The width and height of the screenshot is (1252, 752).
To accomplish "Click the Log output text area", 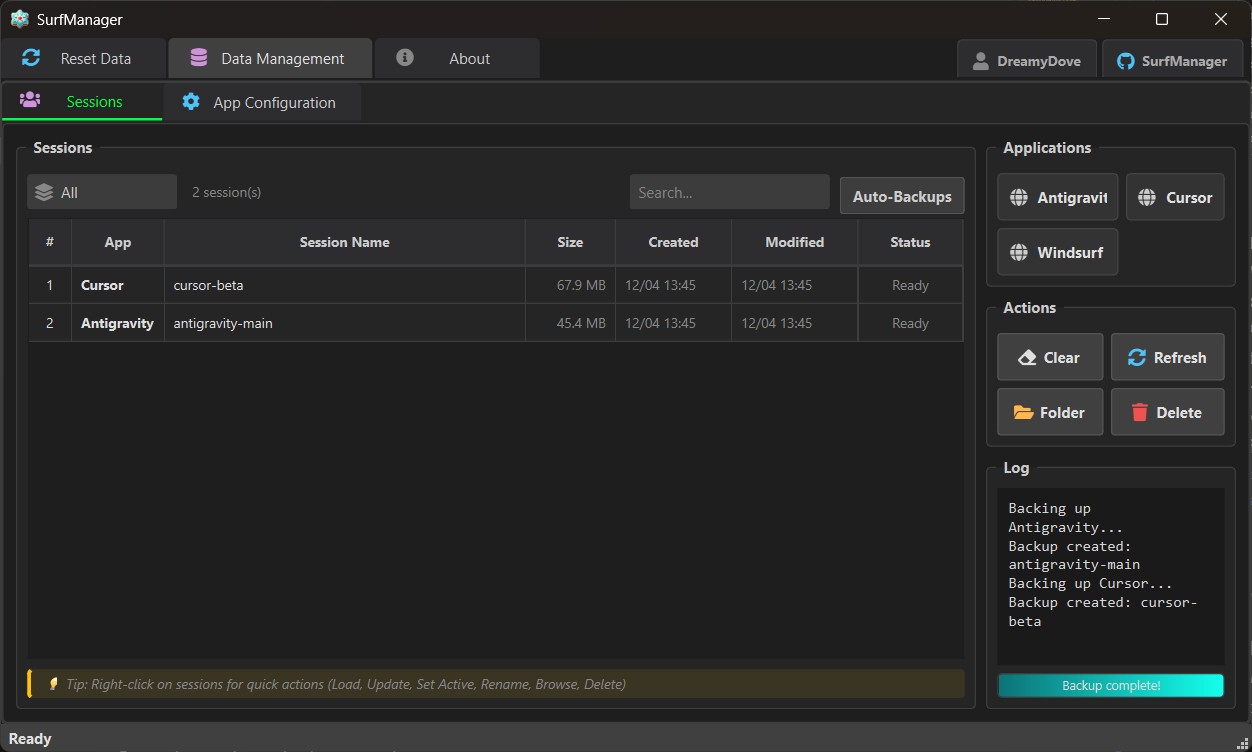I will click(x=1111, y=576).
